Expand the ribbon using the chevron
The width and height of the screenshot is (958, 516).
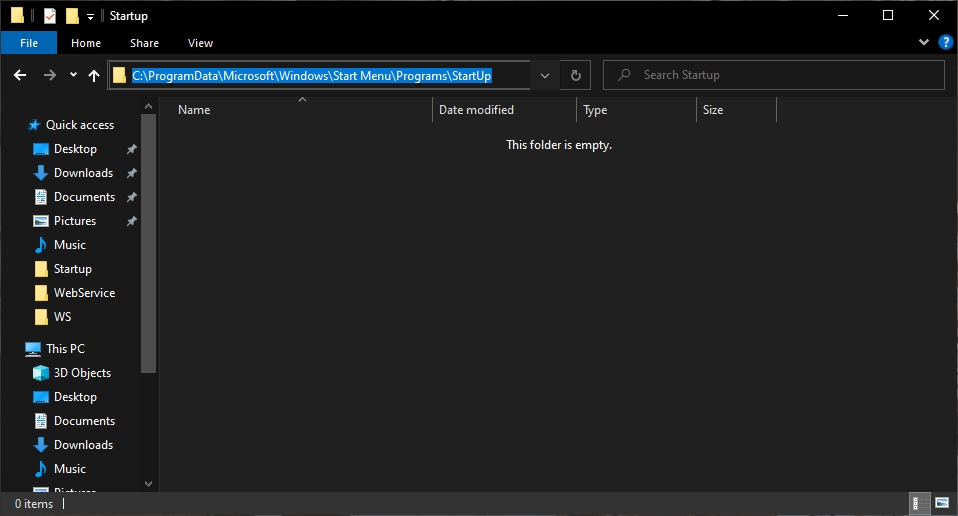coord(924,43)
